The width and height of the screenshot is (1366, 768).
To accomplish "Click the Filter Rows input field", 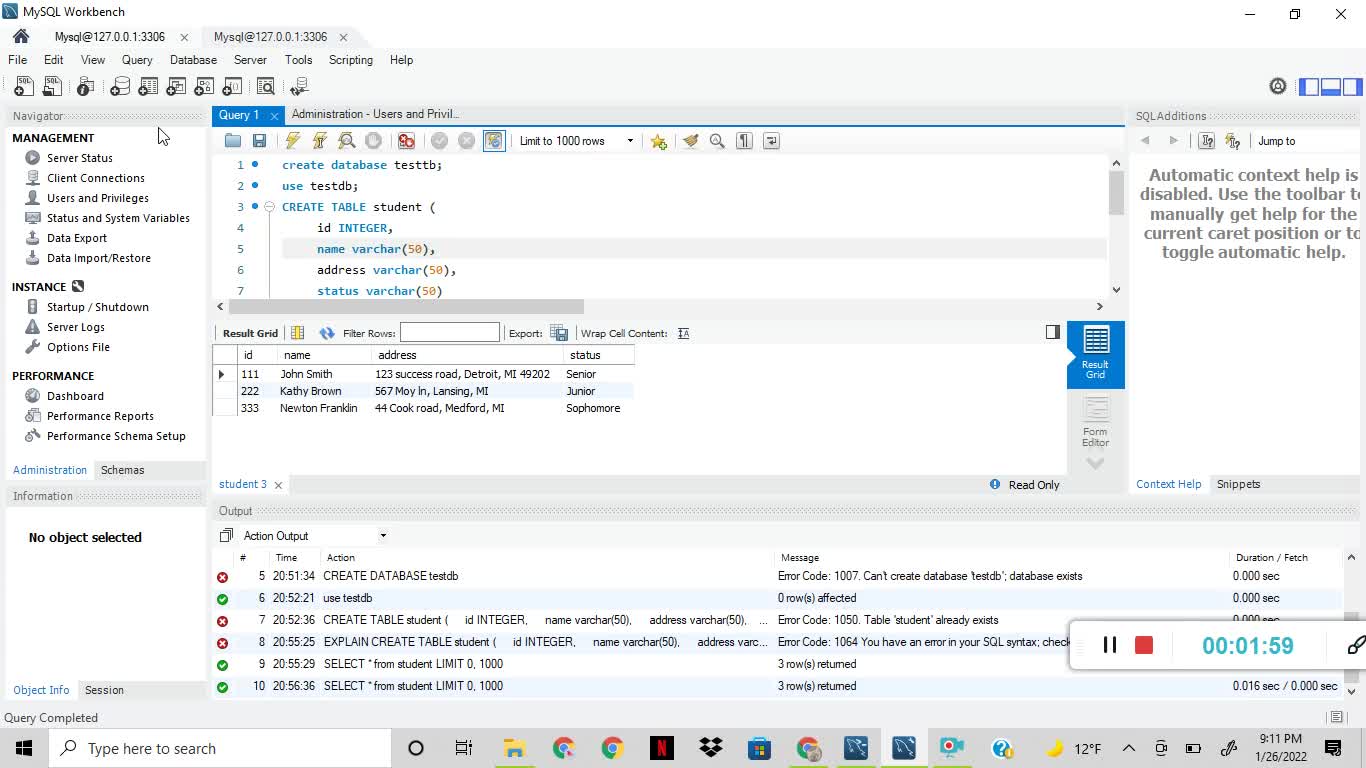I will pyautogui.click(x=449, y=333).
